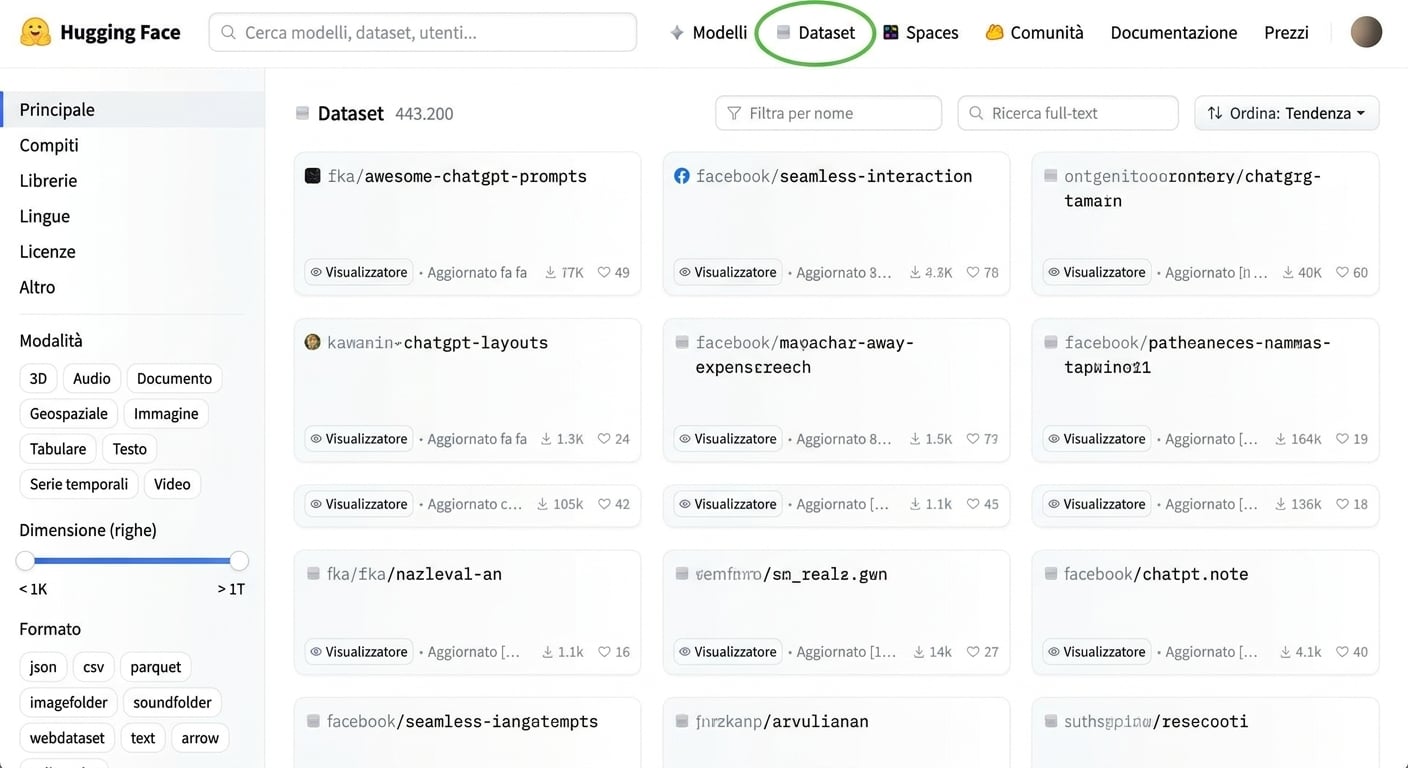
Task: Click the heart icon showing 60 likes
Action: point(1342,272)
